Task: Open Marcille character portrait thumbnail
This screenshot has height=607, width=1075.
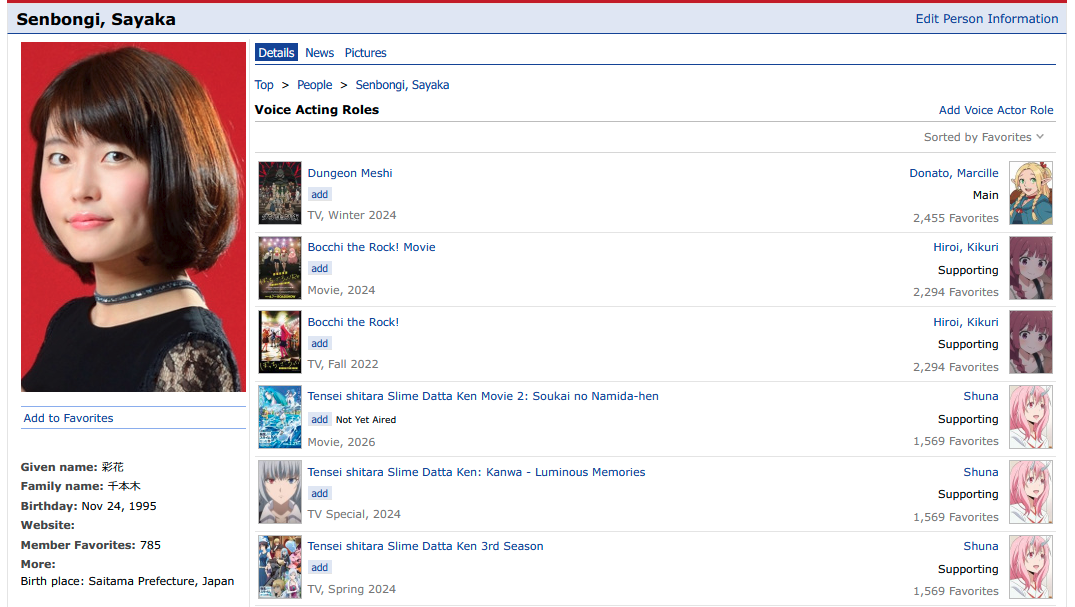Action: tap(1030, 193)
